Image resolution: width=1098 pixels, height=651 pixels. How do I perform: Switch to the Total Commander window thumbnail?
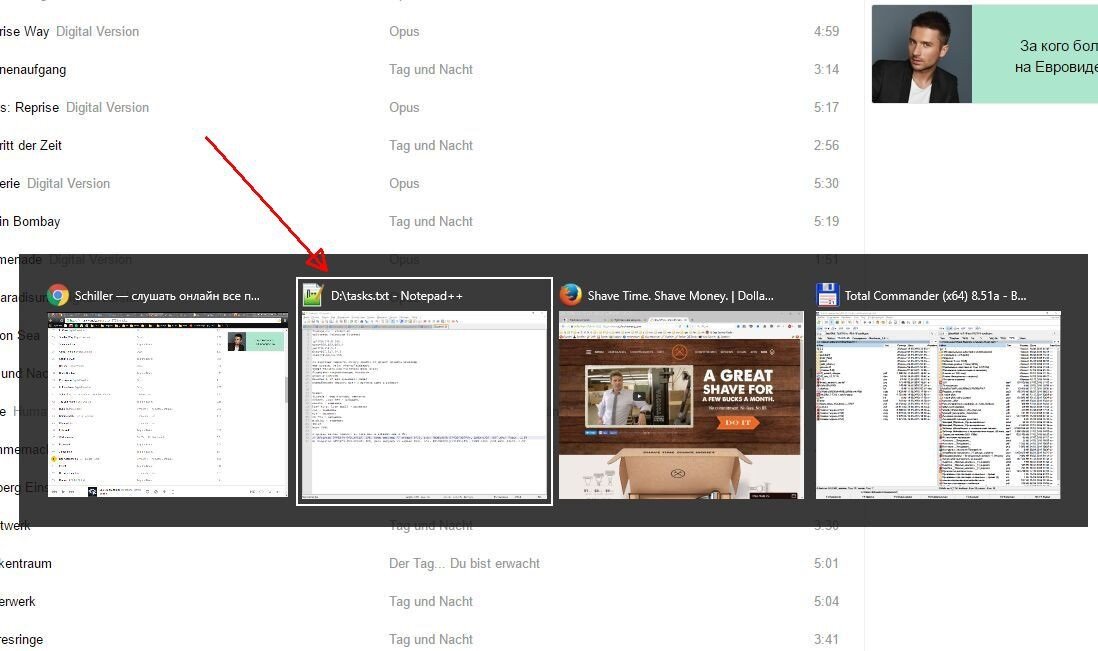click(938, 405)
